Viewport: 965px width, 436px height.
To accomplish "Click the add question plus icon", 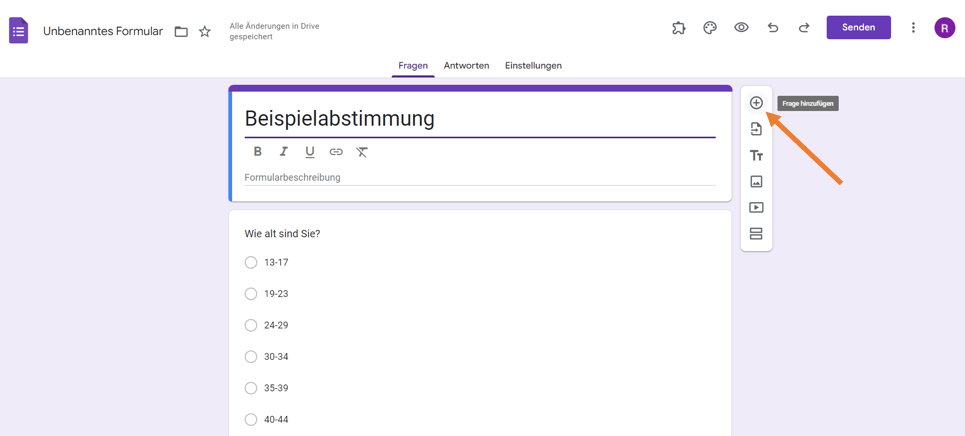I will [756, 103].
